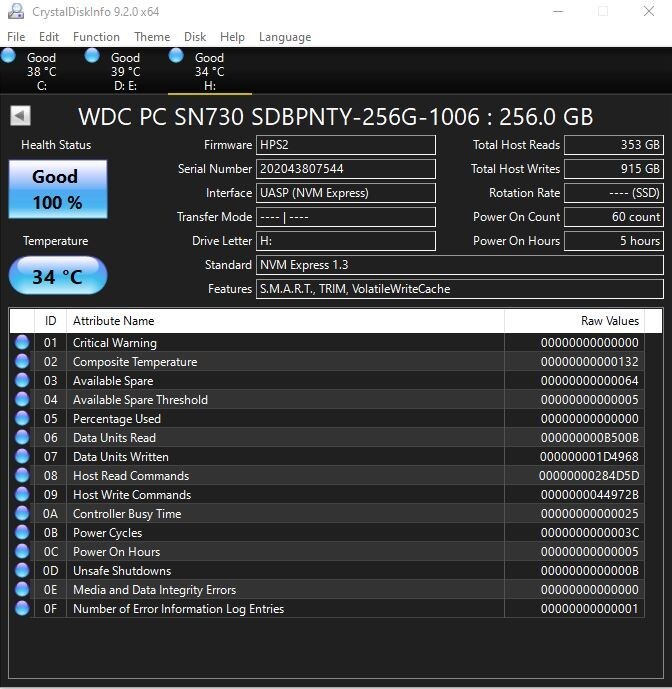Viewport: 672px width, 689px height.
Task: Click the Rotation Rate value field
Action: coord(614,193)
